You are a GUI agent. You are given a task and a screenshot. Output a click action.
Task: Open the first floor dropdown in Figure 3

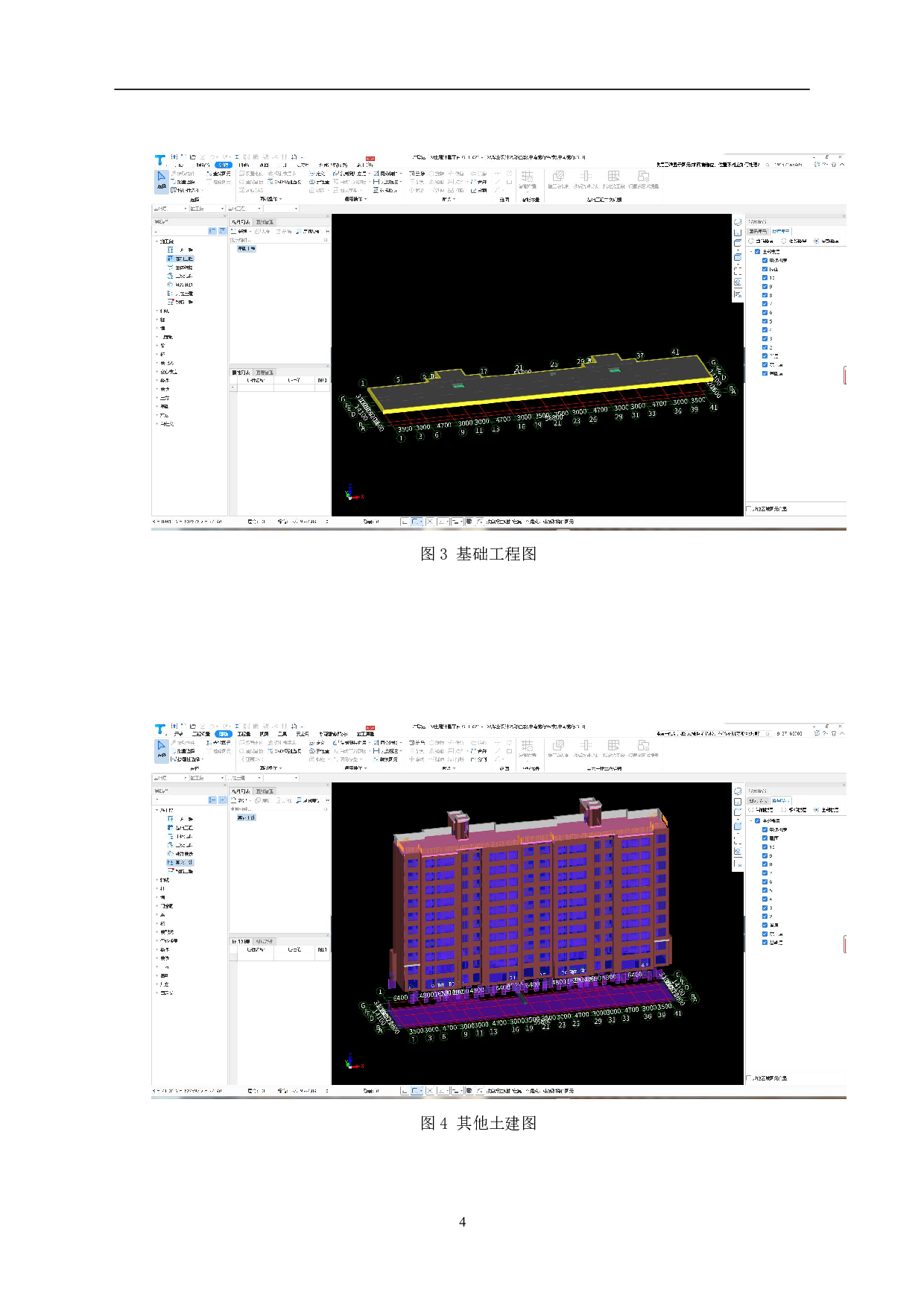coord(170,209)
